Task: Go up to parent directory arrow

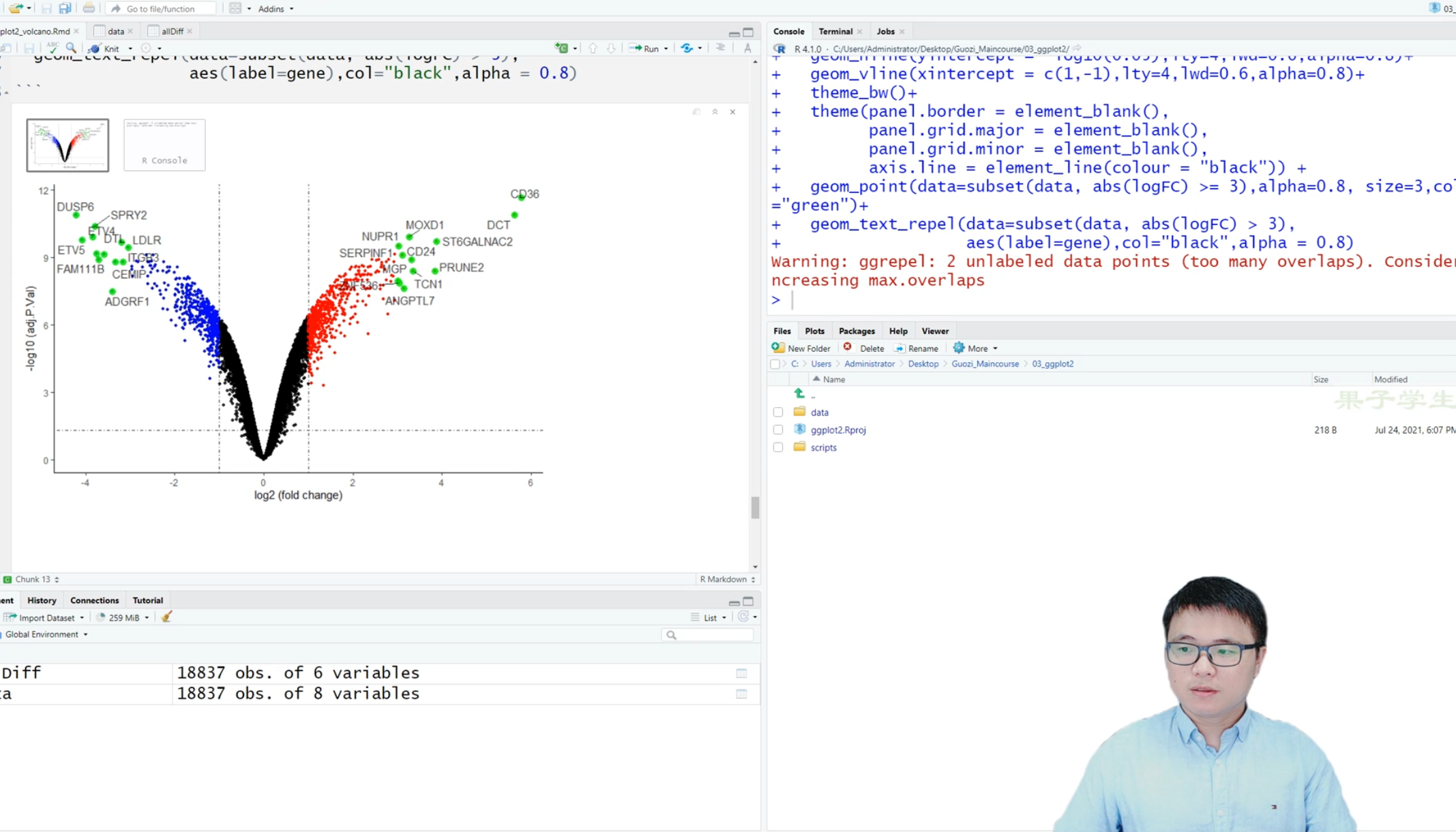Action: (799, 393)
